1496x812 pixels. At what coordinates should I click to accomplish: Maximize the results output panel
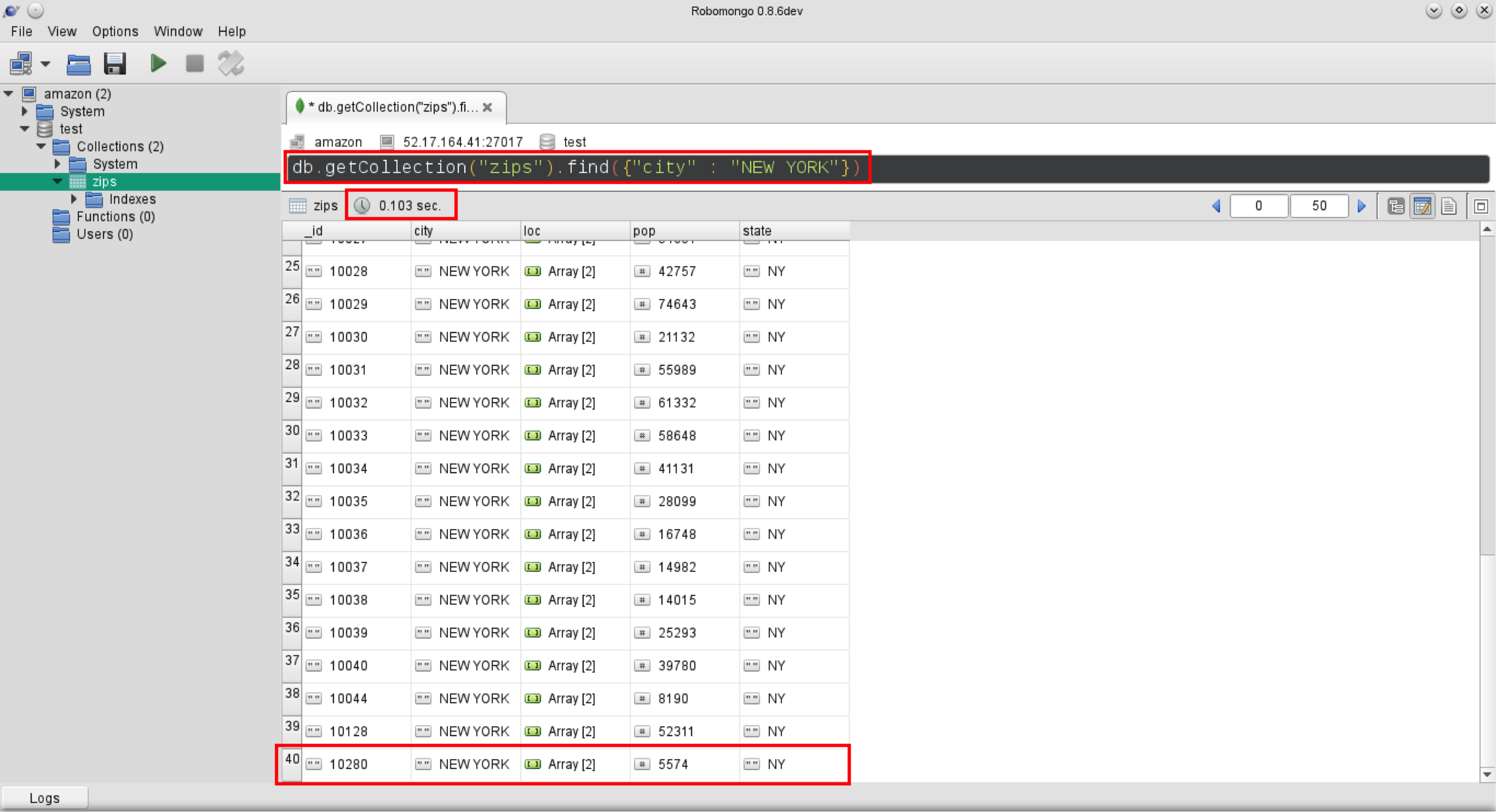pos(1481,206)
